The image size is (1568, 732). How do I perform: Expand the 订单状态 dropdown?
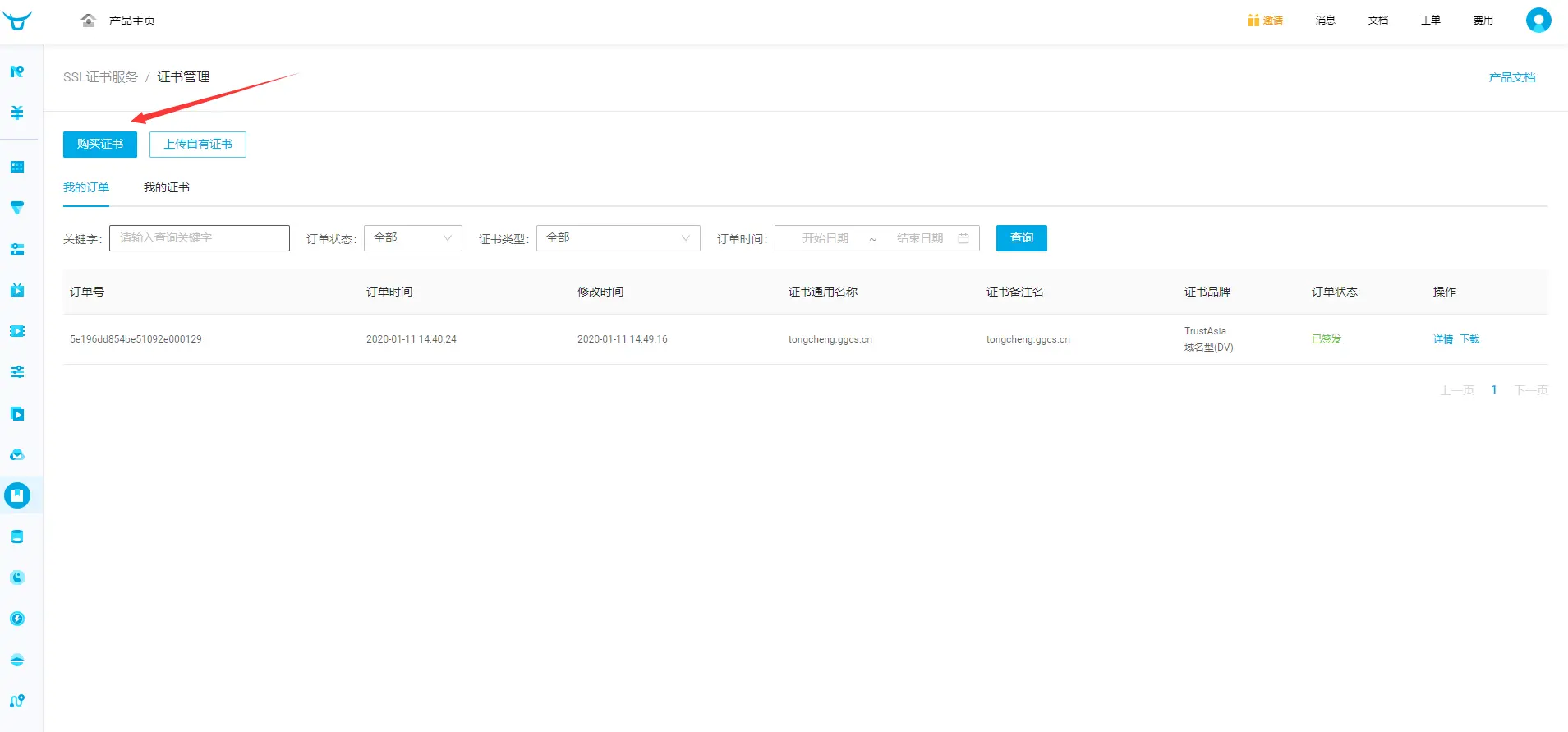413,238
